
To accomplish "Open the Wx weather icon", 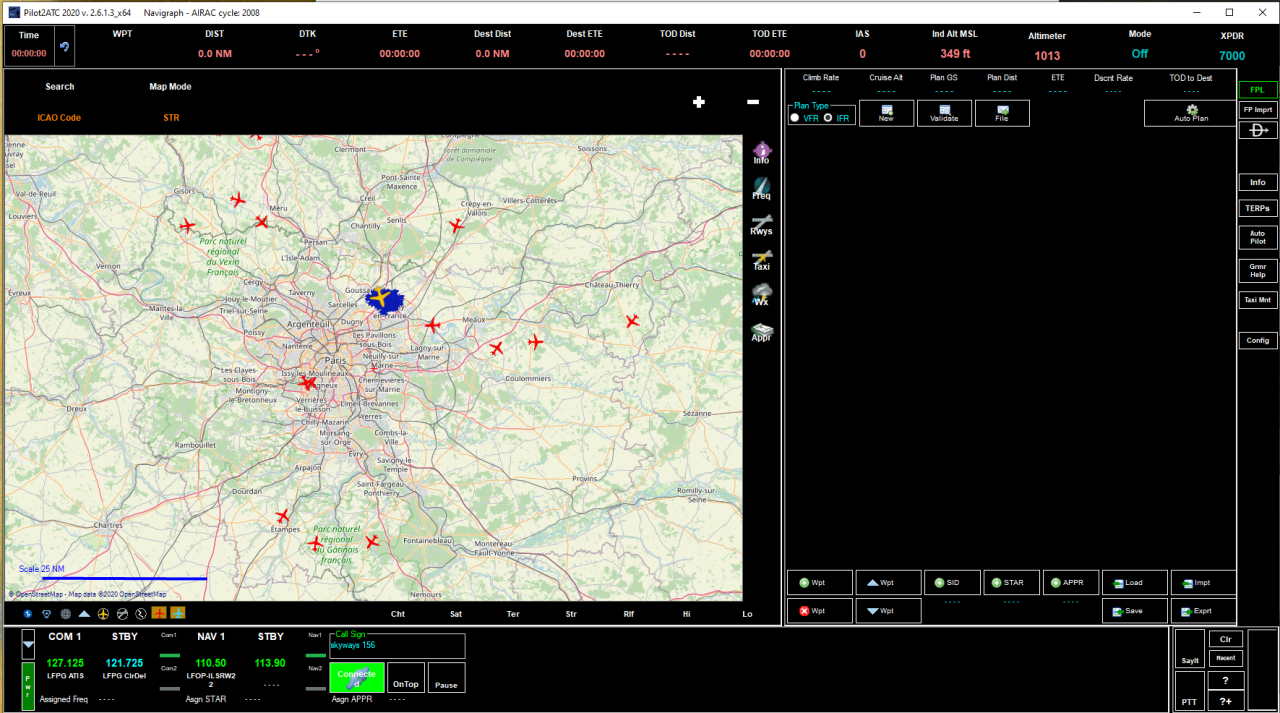I will 761,295.
